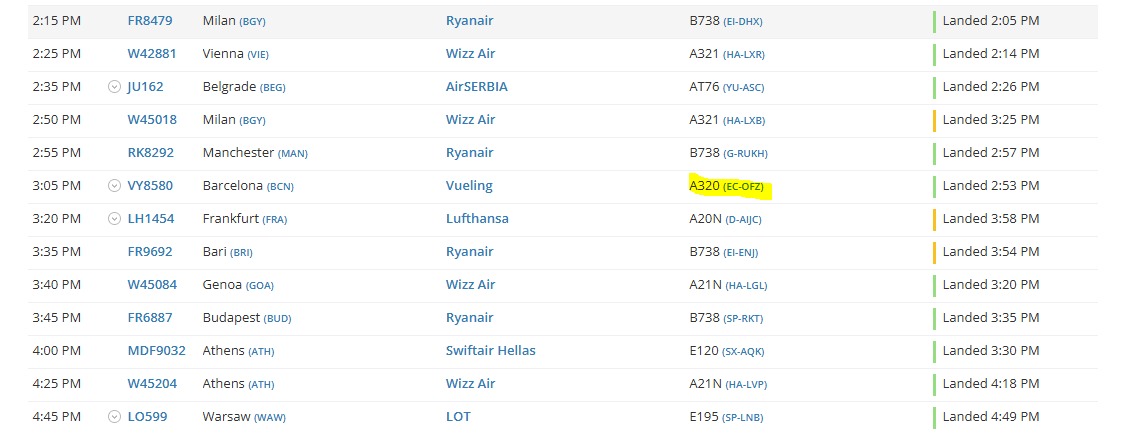
Task: Expand the LO599 flight row chevron
Action: tap(114, 417)
